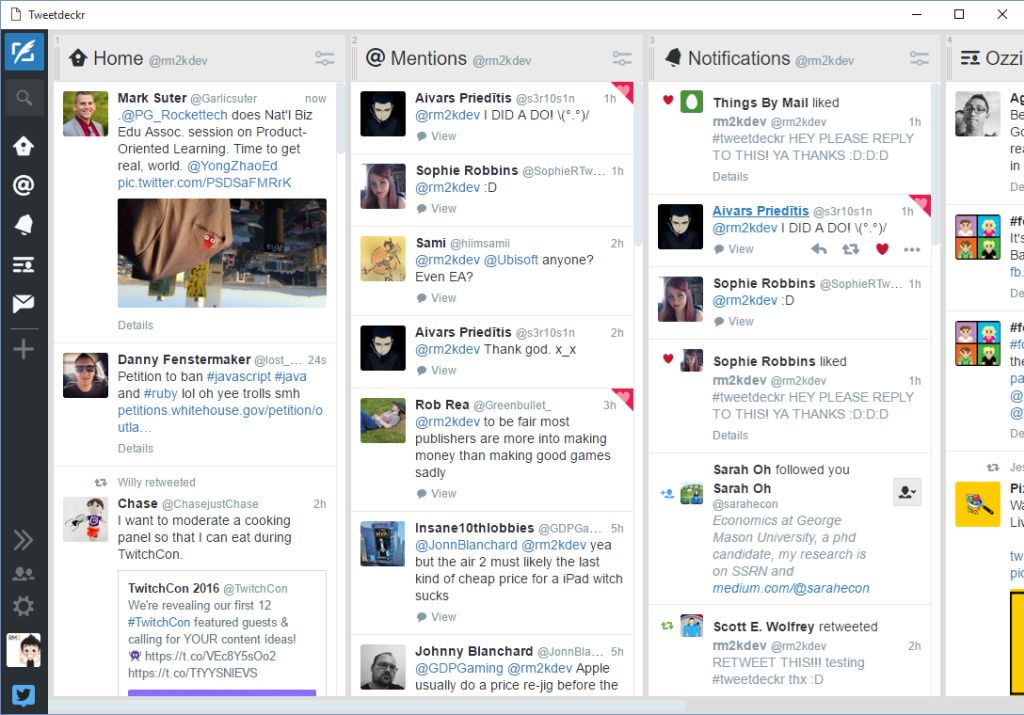Viewport: 1024px width, 715px height.
Task: Open Search via the magnifier icon
Action: (23, 98)
